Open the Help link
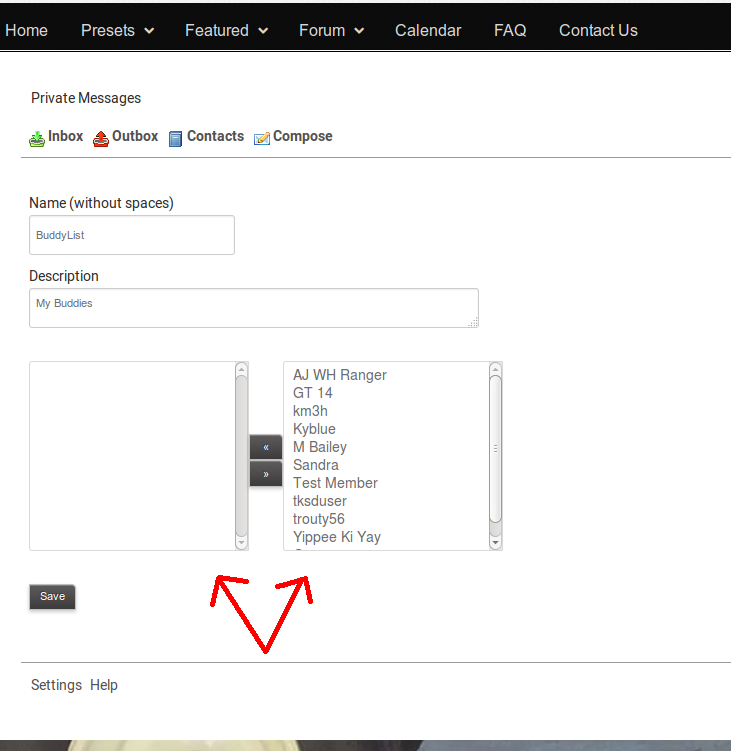Screen dimensions: 731x751 tap(104, 685)
